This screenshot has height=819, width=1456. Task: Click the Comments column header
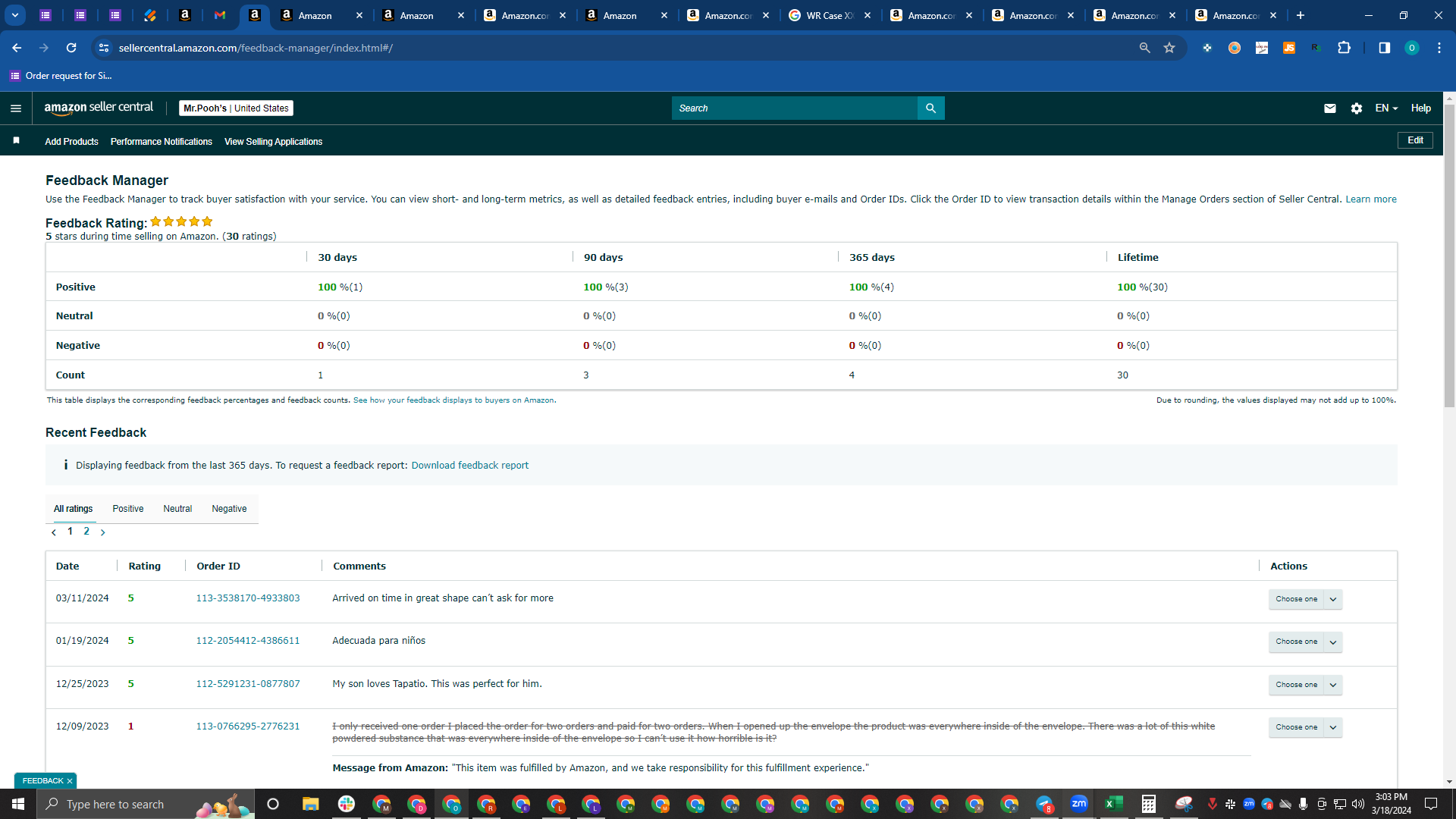(359, 566)
